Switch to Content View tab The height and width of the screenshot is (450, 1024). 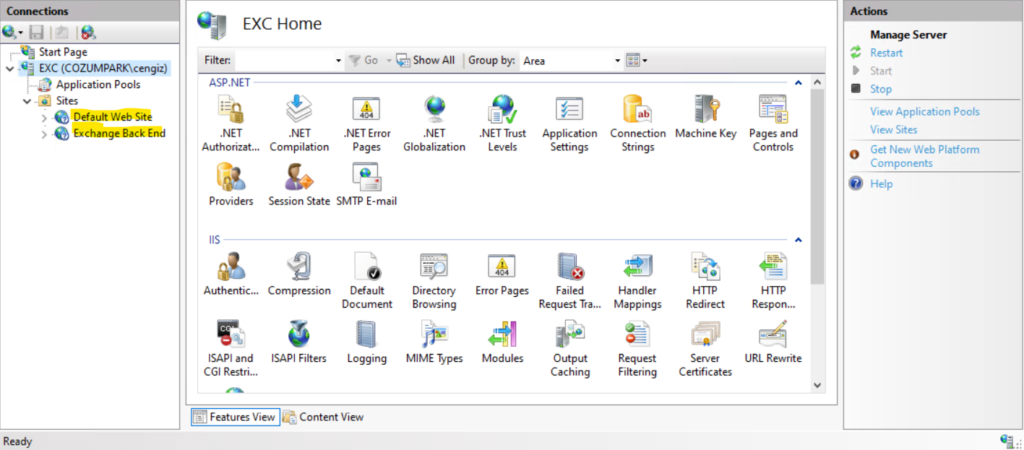(323, 417)
